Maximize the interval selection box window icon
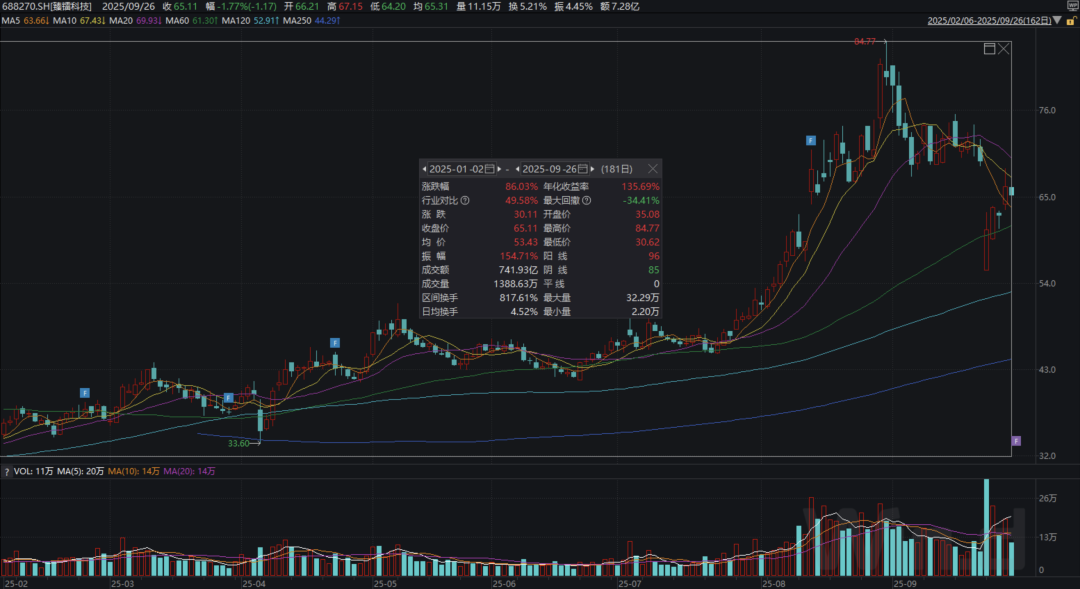Viewport: 1080px width, 589px height. (989, 48)
